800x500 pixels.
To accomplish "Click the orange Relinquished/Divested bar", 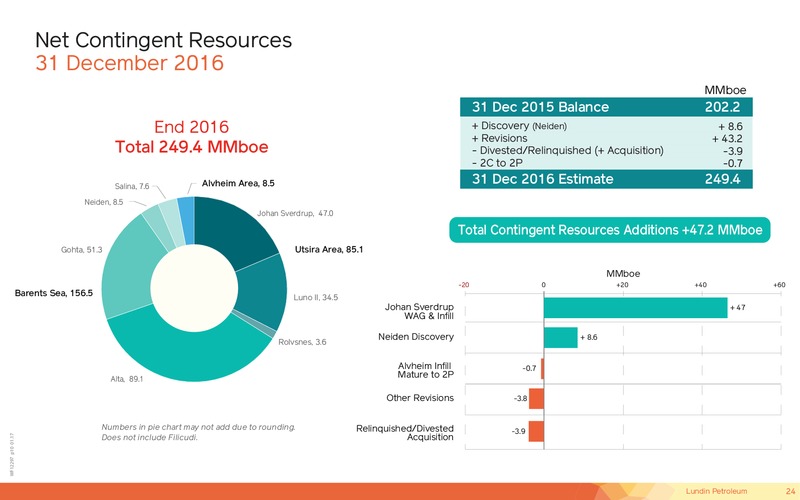I will click(536, 431).
